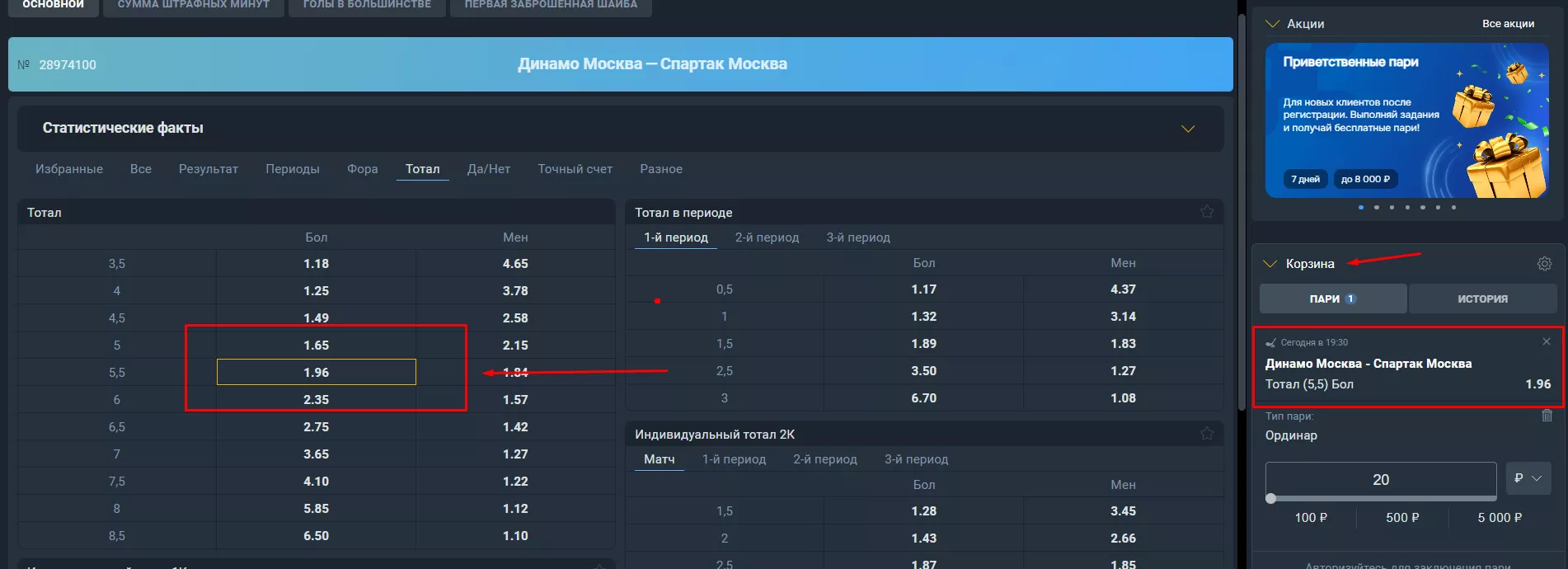Open the Все акции link
The width and height of the screenshot is (1568, 569).
(1507, 24)
